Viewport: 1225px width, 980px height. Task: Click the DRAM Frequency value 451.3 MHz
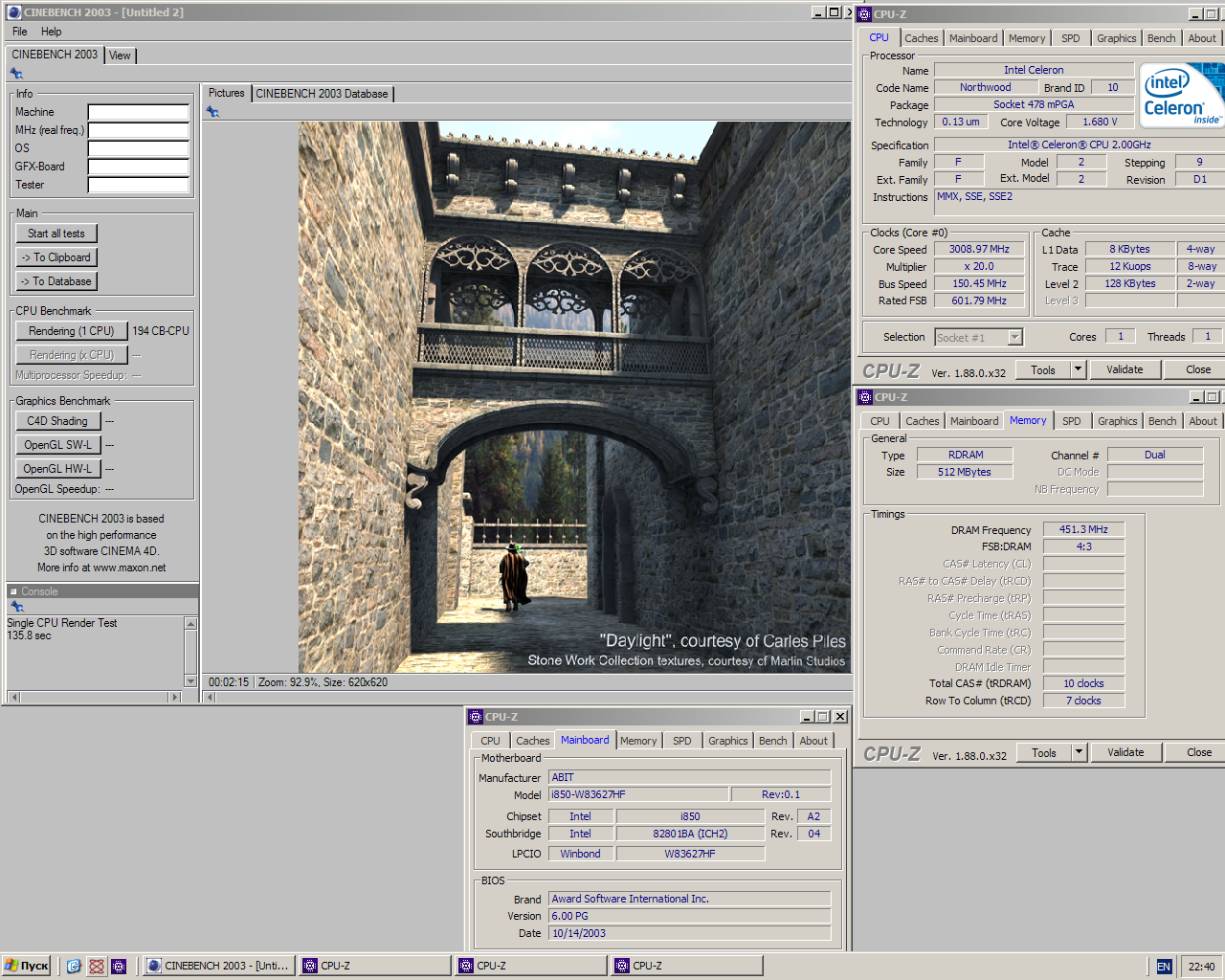1083,529
